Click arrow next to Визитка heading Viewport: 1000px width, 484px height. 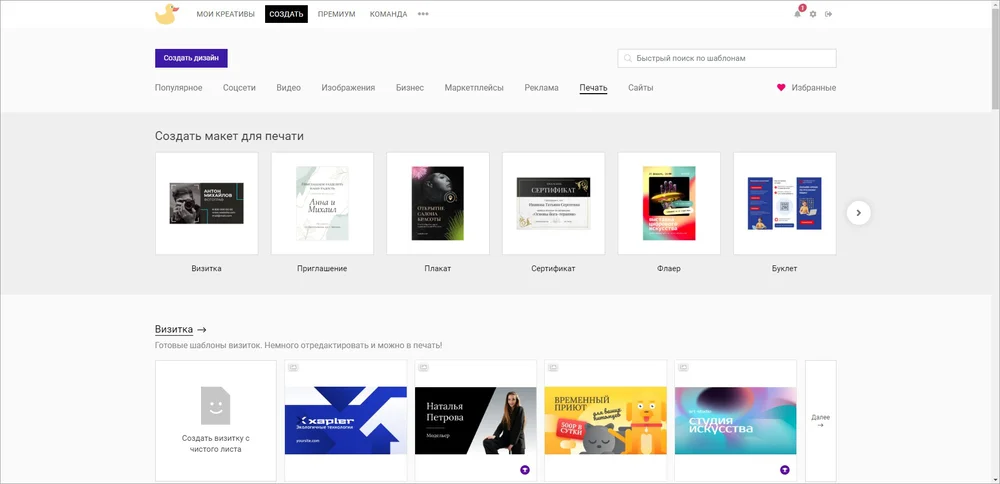[x=202, y=330]
